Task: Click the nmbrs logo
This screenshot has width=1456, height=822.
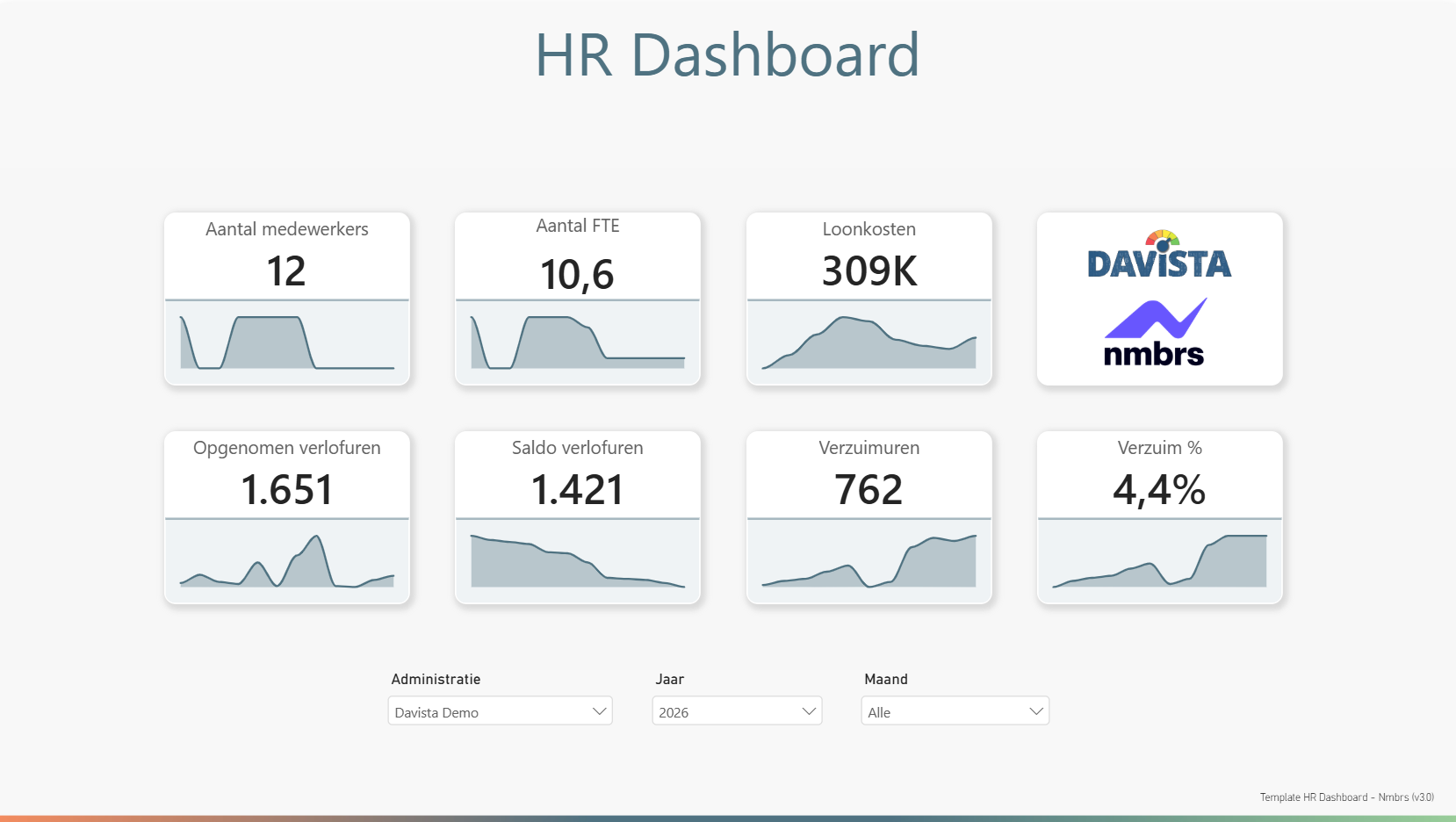Action: (1155, 332)
